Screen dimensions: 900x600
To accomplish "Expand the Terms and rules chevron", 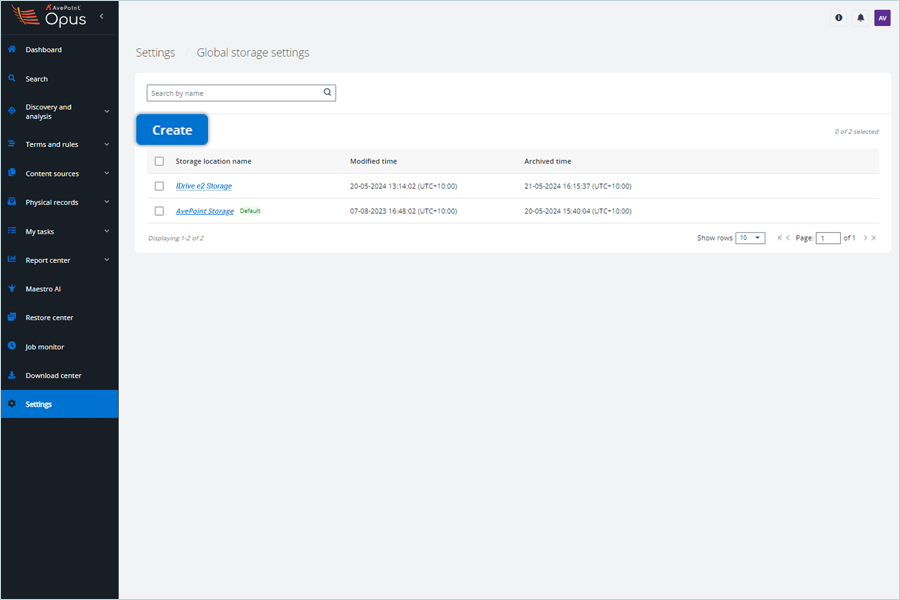I will click(x=107, y=144).
